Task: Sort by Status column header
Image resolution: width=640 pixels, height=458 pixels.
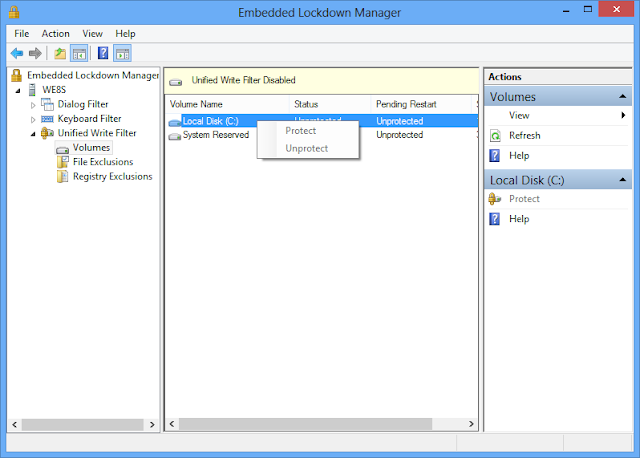Action: (x=330, y=104)
